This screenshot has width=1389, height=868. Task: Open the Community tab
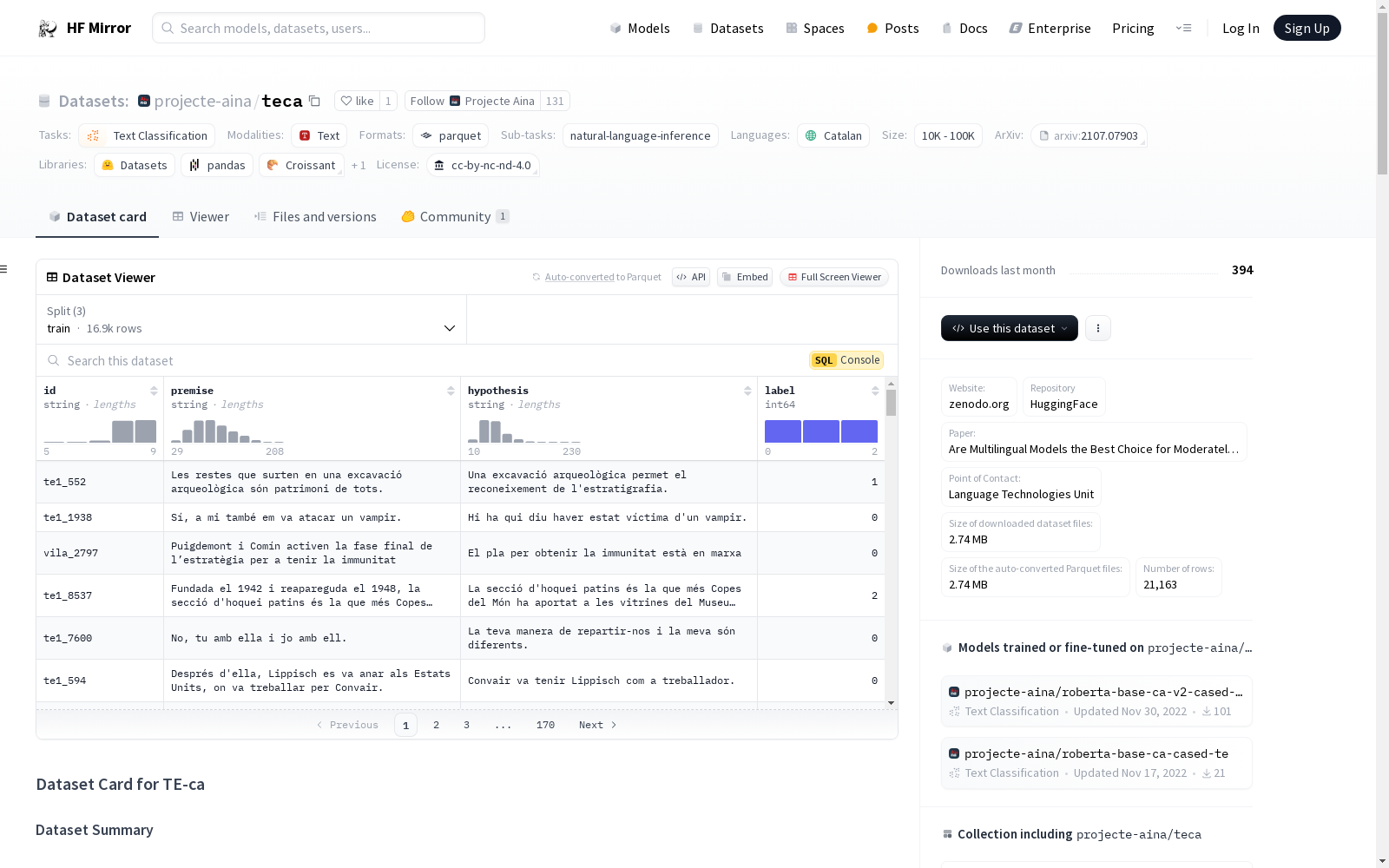(455, 217)
